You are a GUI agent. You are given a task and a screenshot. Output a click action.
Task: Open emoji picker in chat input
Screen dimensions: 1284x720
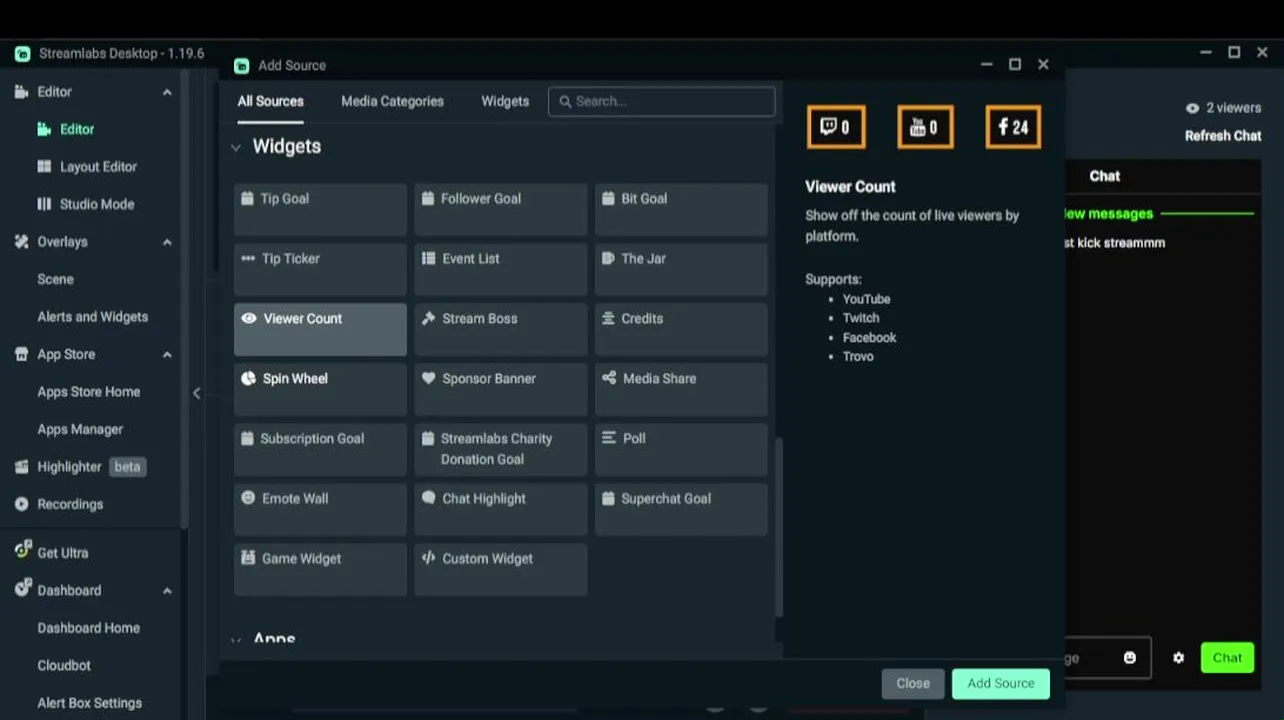pos(1130,658)
